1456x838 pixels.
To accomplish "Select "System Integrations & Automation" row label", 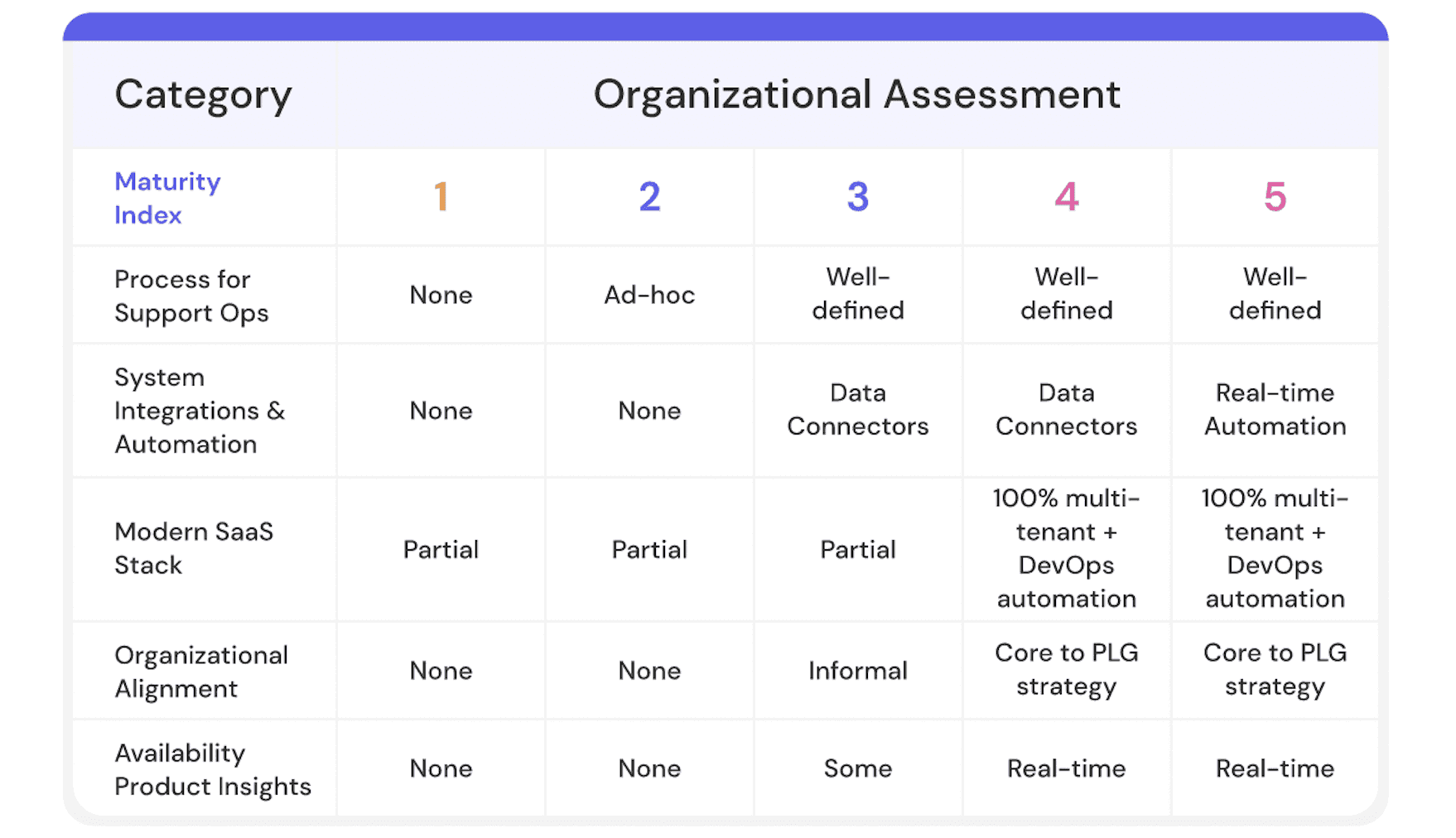I will pyautogui.click(x=199, y=411).
